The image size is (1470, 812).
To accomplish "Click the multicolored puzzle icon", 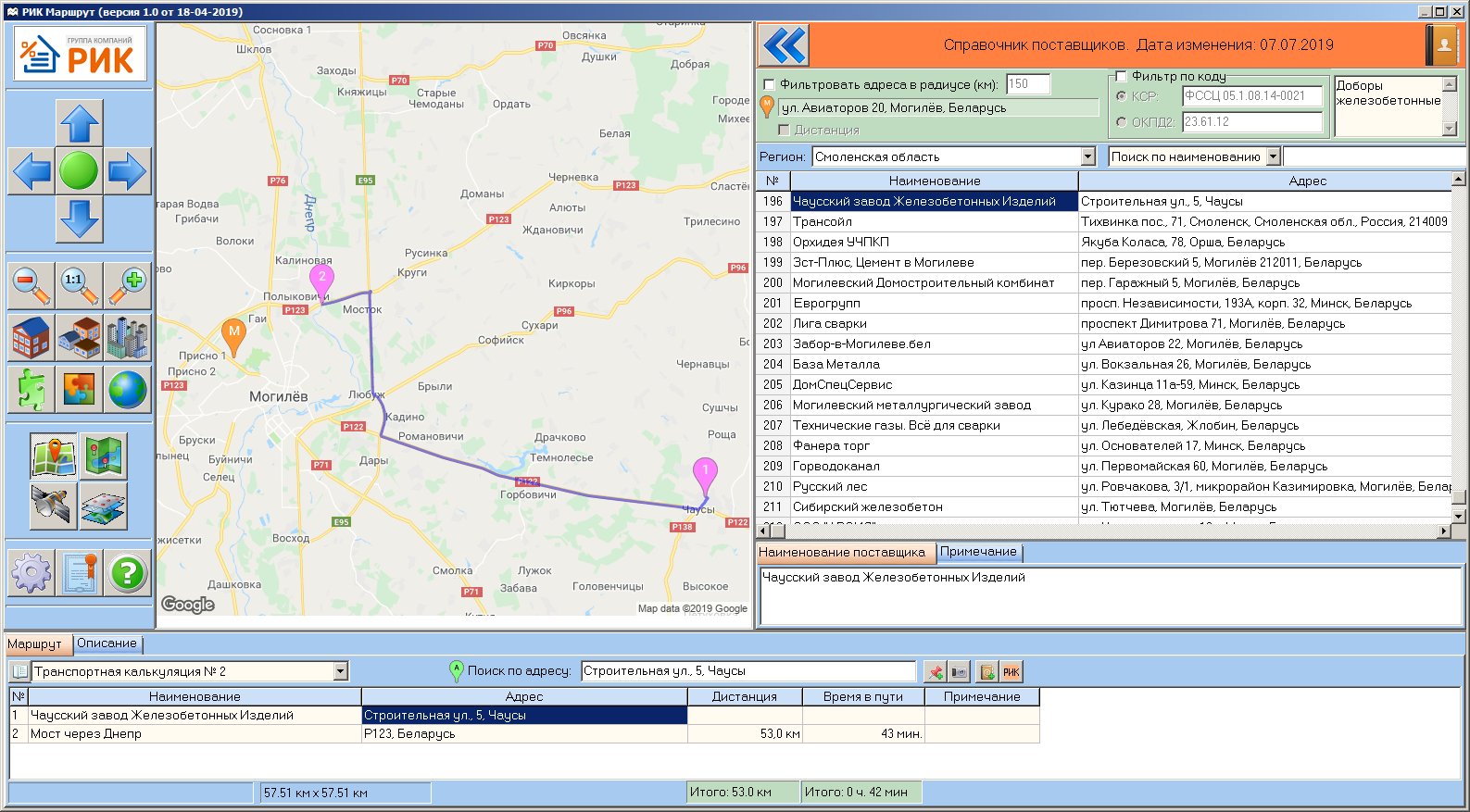I will [79, 389].
